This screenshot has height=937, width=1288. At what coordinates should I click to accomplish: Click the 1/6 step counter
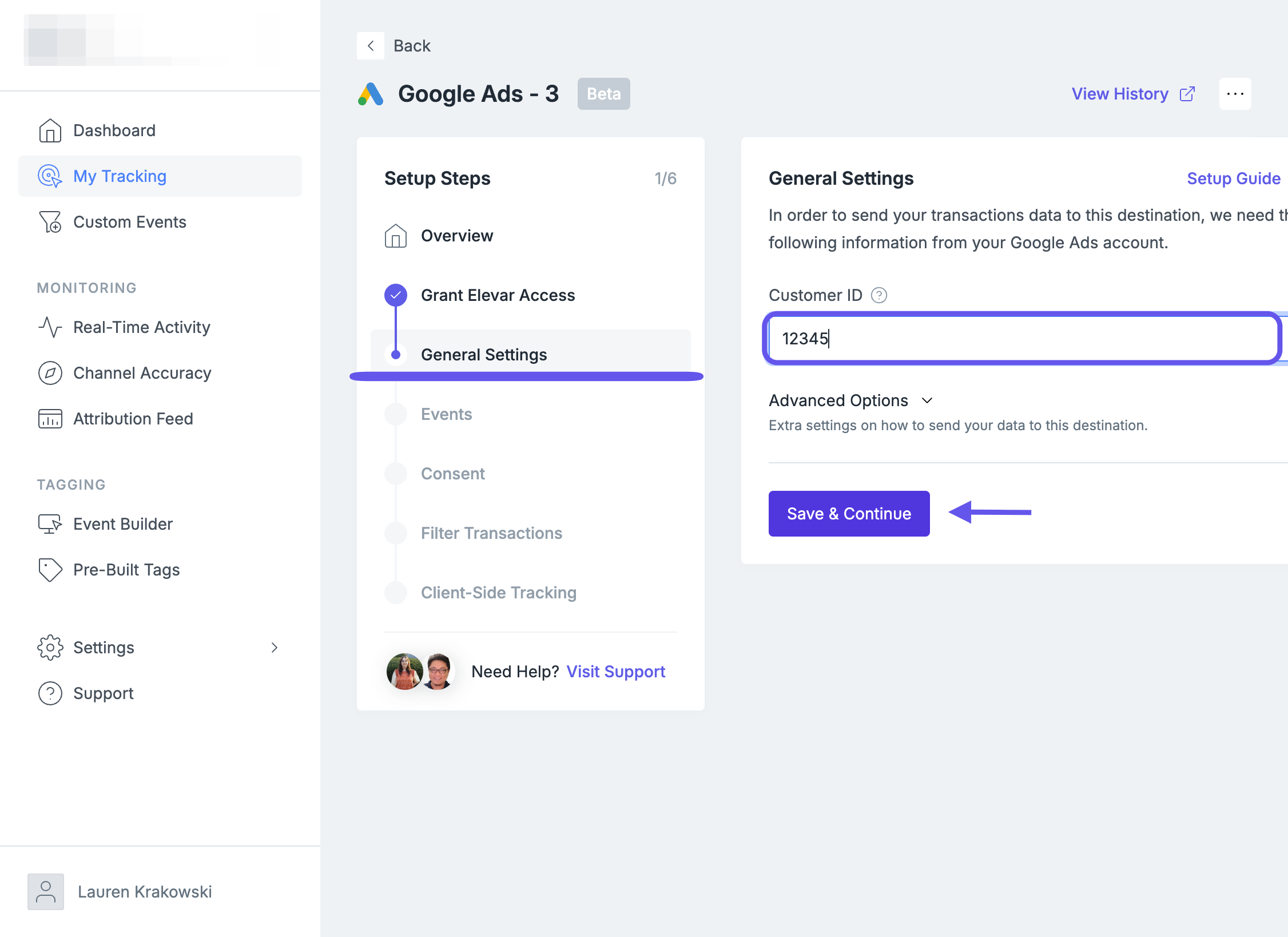(x=666, y=178)
